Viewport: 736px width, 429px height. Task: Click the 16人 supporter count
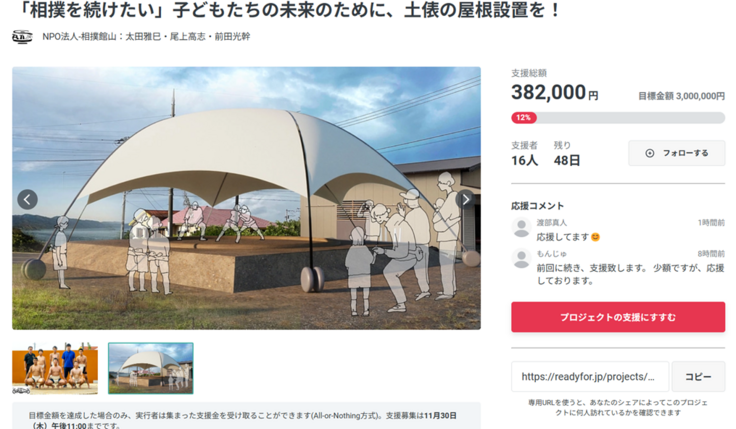click(524, 161)
